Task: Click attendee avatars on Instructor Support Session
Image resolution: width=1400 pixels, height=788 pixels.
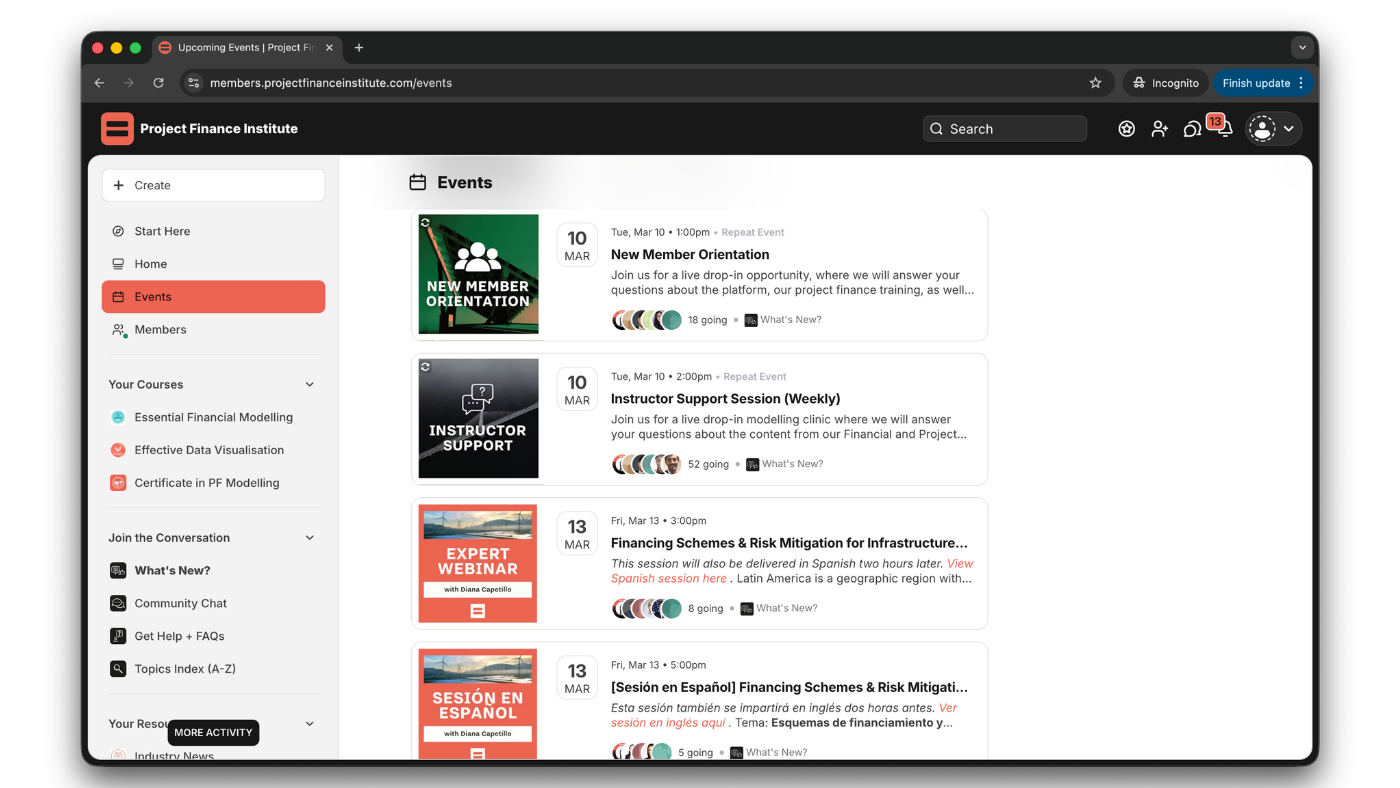Action: pos(646,464)
